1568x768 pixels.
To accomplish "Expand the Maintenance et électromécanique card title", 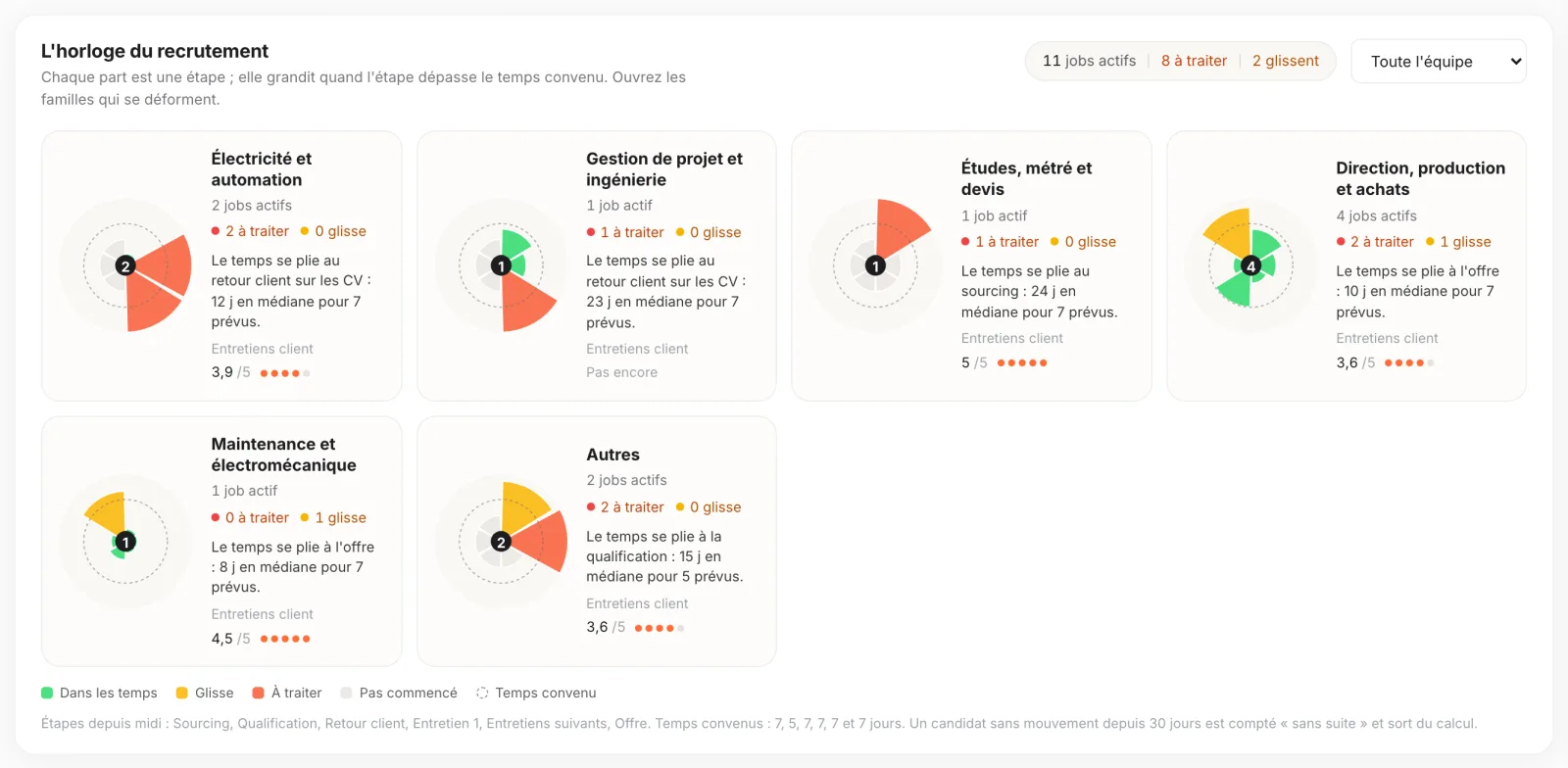I will (283, 455).
